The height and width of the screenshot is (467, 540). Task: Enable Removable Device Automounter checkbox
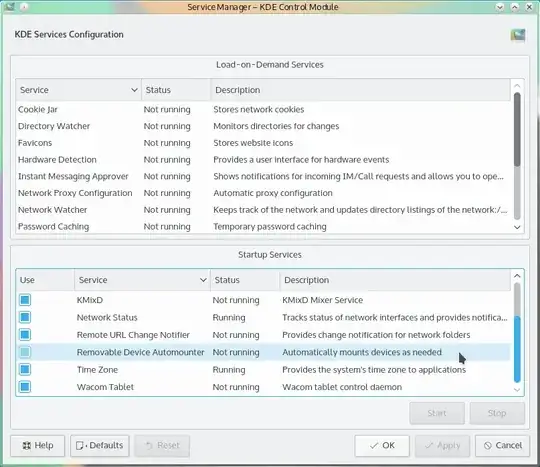[25, 352]
